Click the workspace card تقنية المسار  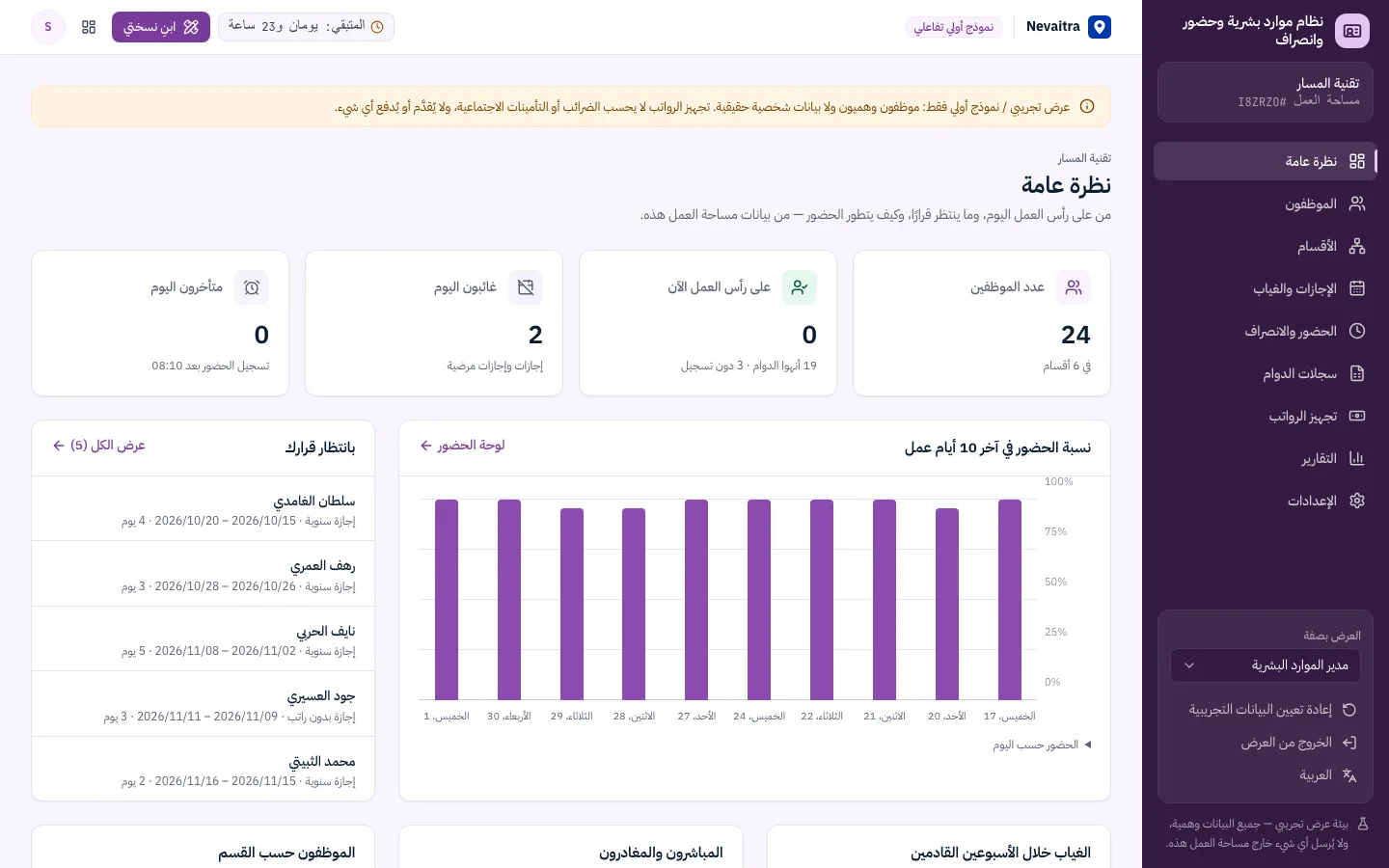pyautogui.click(x=1265, y=93)
